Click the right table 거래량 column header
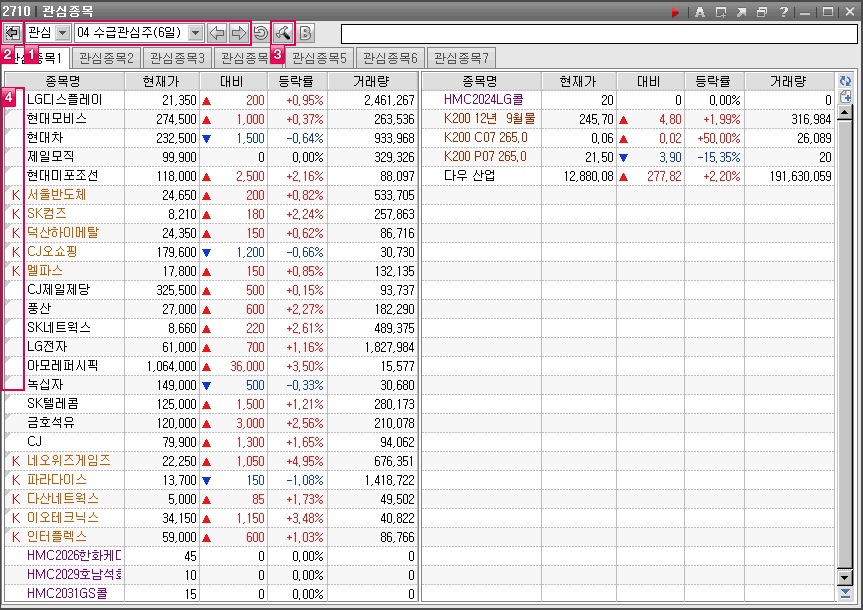The height and width of the screenshot is (610, 863). (789, 81)
